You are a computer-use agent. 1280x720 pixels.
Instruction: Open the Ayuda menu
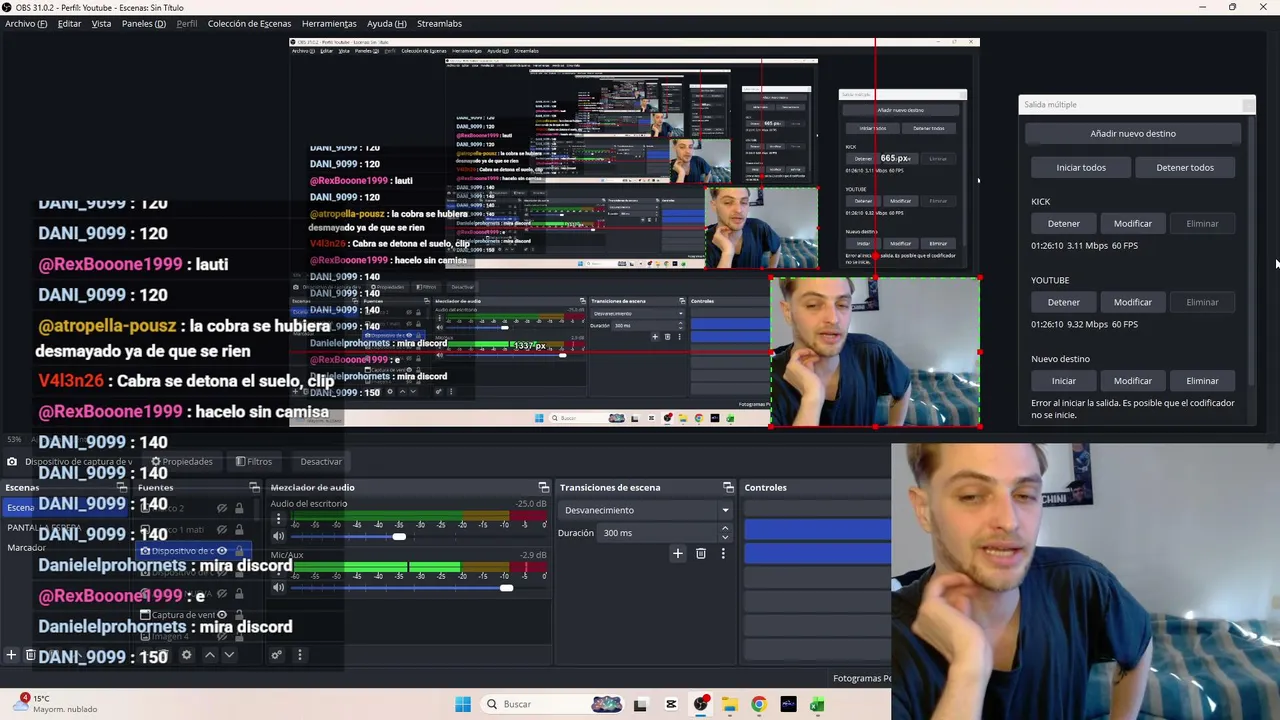click(x=386, y=23)
